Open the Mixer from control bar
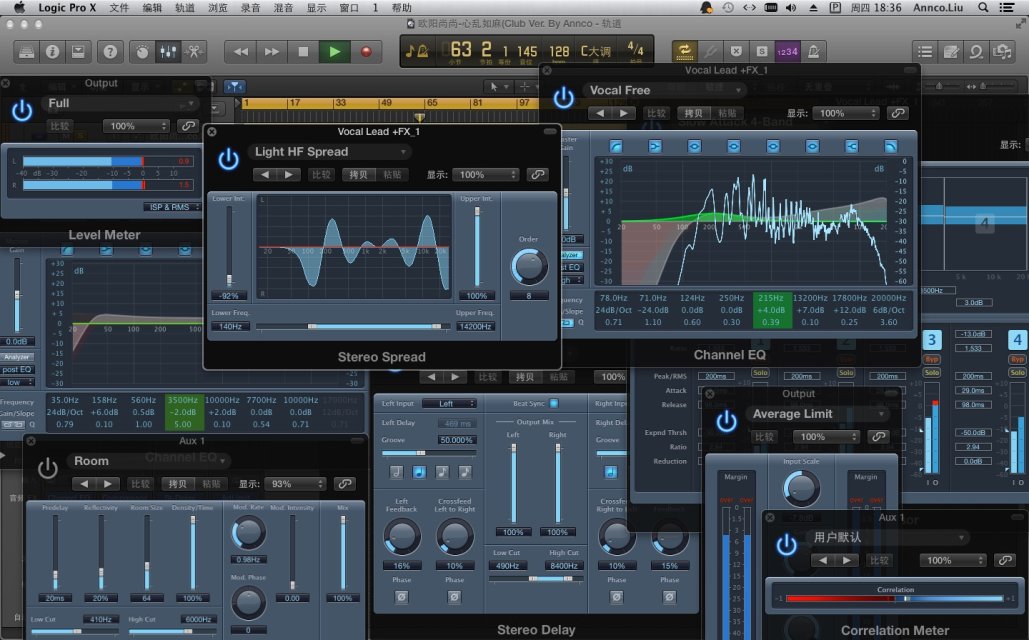 click(167, 51)
